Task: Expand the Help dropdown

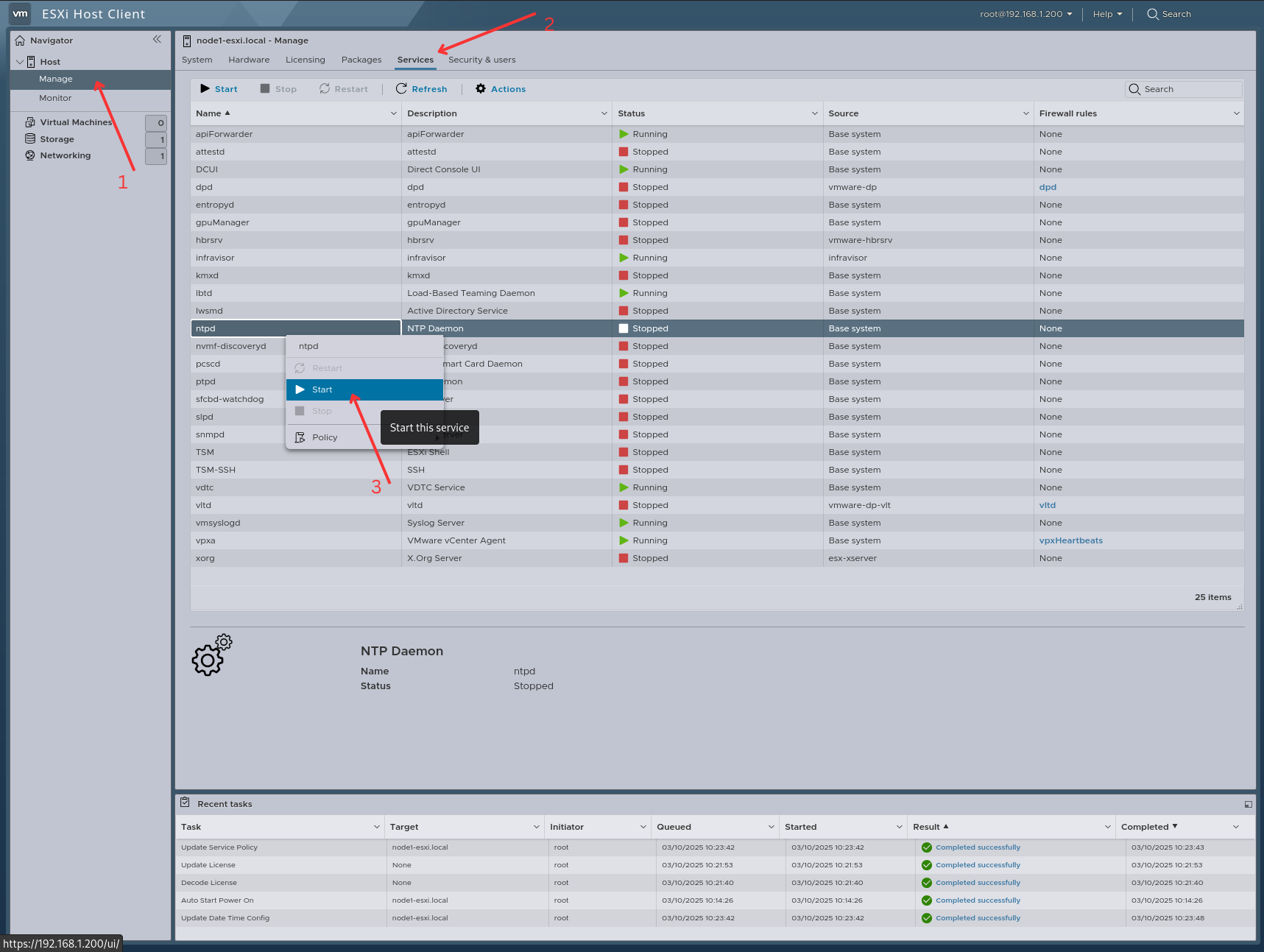Action: (x=1107, y=13)
